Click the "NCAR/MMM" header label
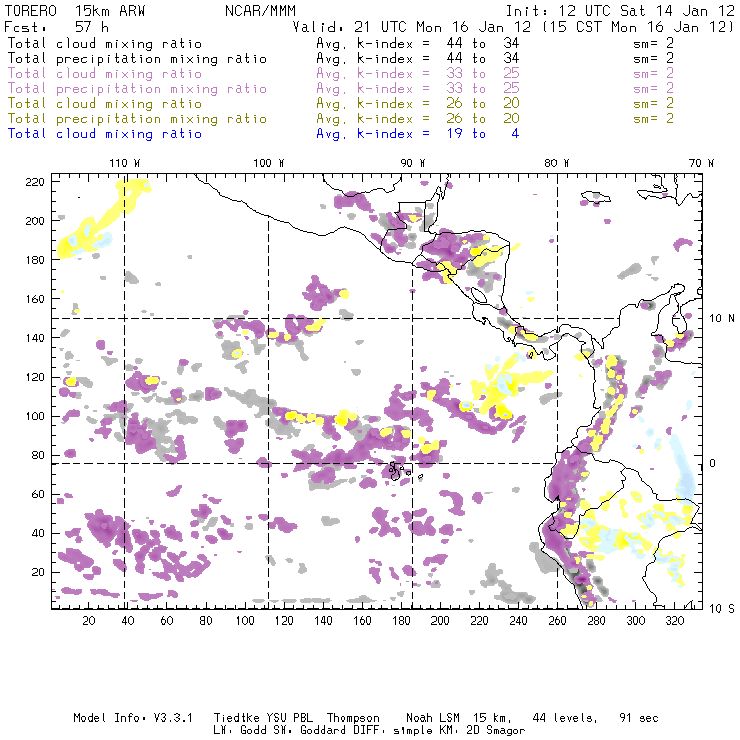 point(260,11)
